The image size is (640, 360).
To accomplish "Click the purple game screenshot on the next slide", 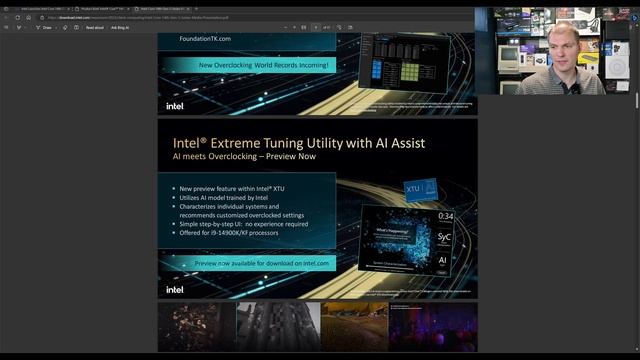I will [433, 327].
